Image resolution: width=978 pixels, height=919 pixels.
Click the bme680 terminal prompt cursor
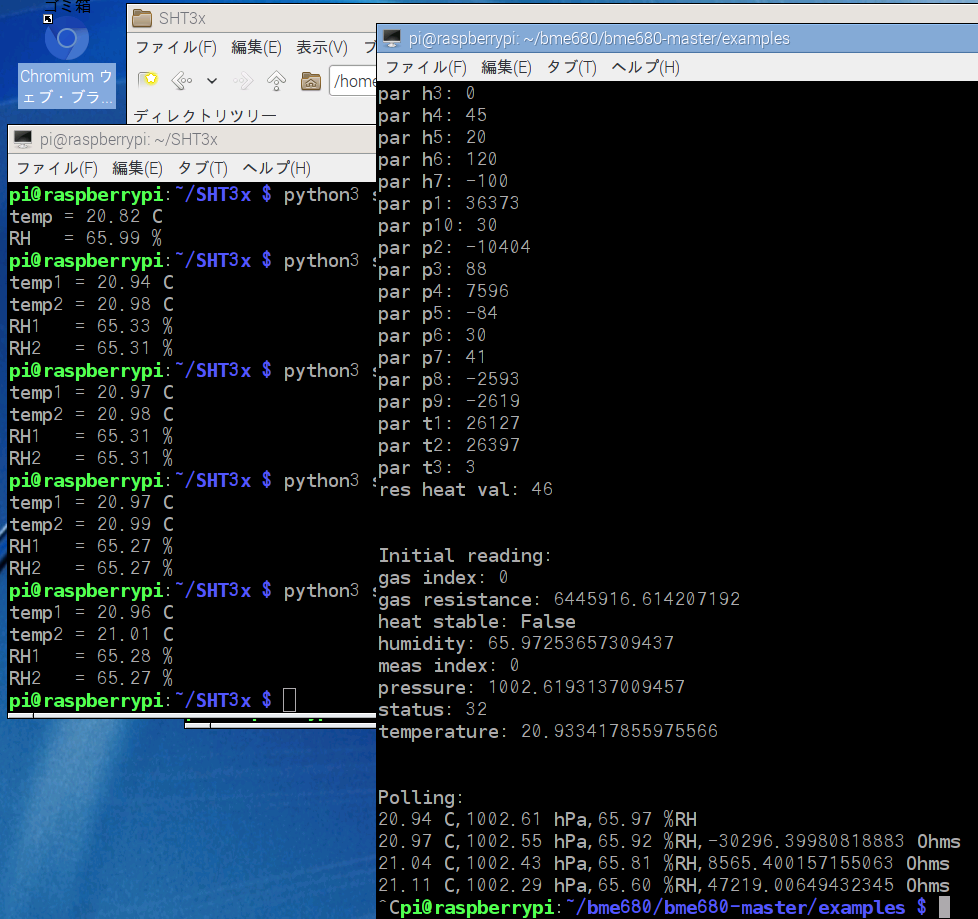click(x=944, y=907)
